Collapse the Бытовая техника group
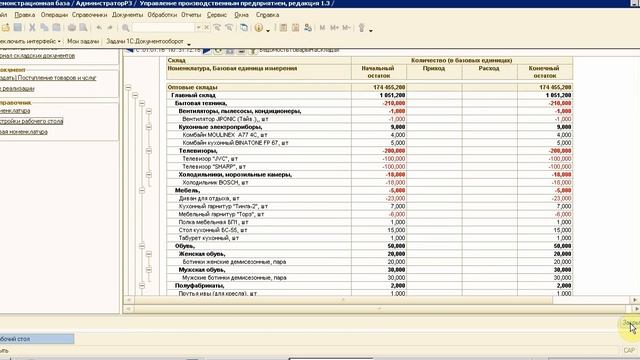 pyautogui.click(x=142, y=103)
